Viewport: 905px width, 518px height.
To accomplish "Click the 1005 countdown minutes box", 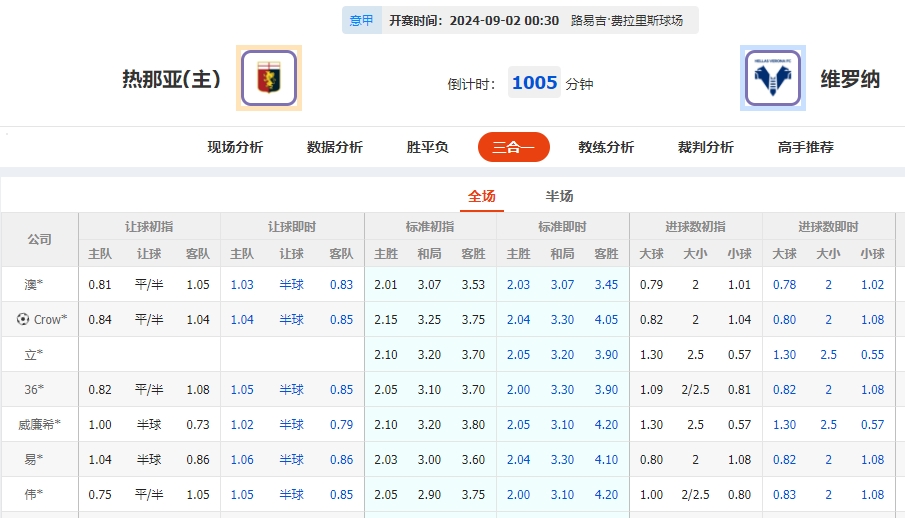I will 534,83.
